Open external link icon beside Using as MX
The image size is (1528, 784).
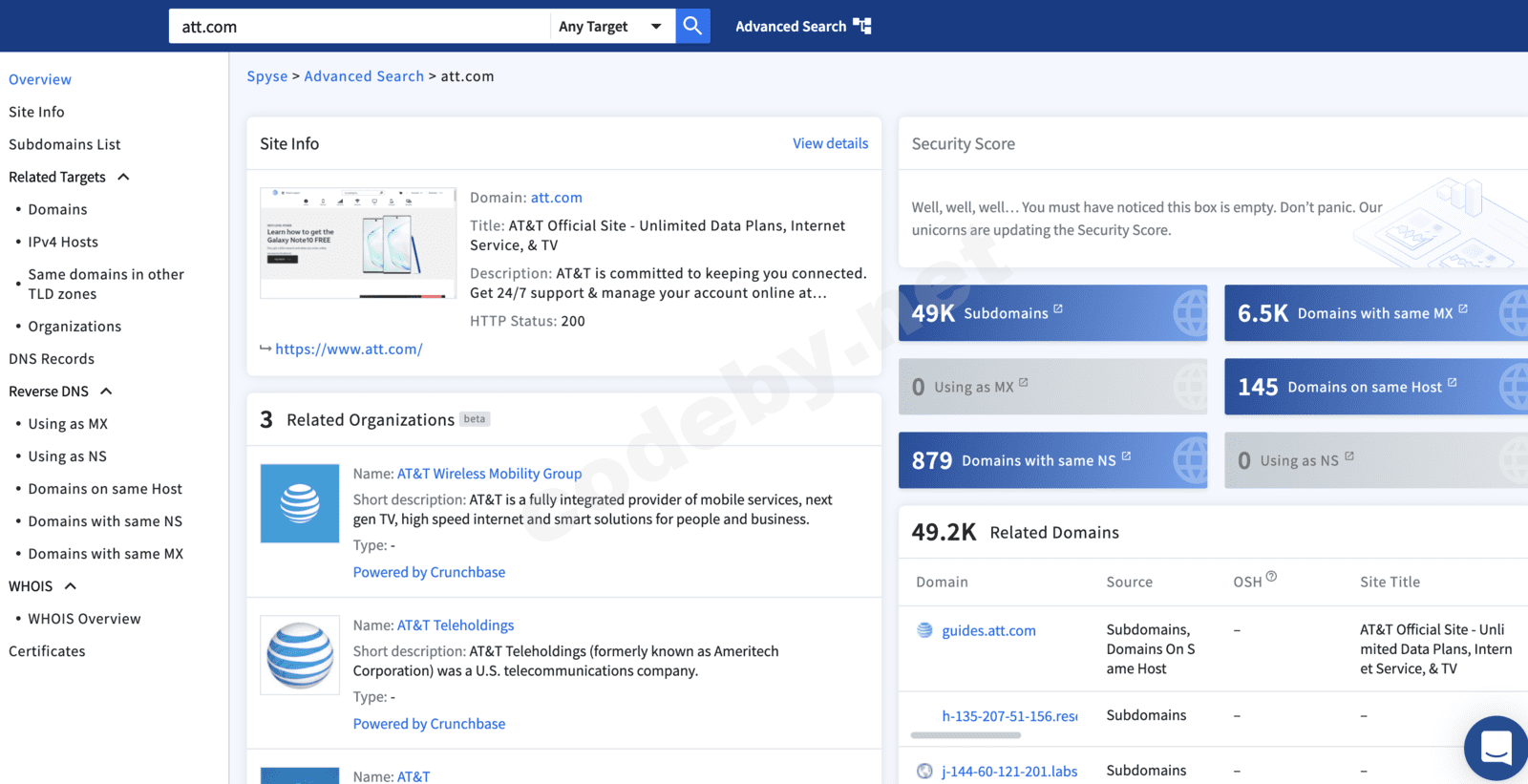click(1024, 383)
